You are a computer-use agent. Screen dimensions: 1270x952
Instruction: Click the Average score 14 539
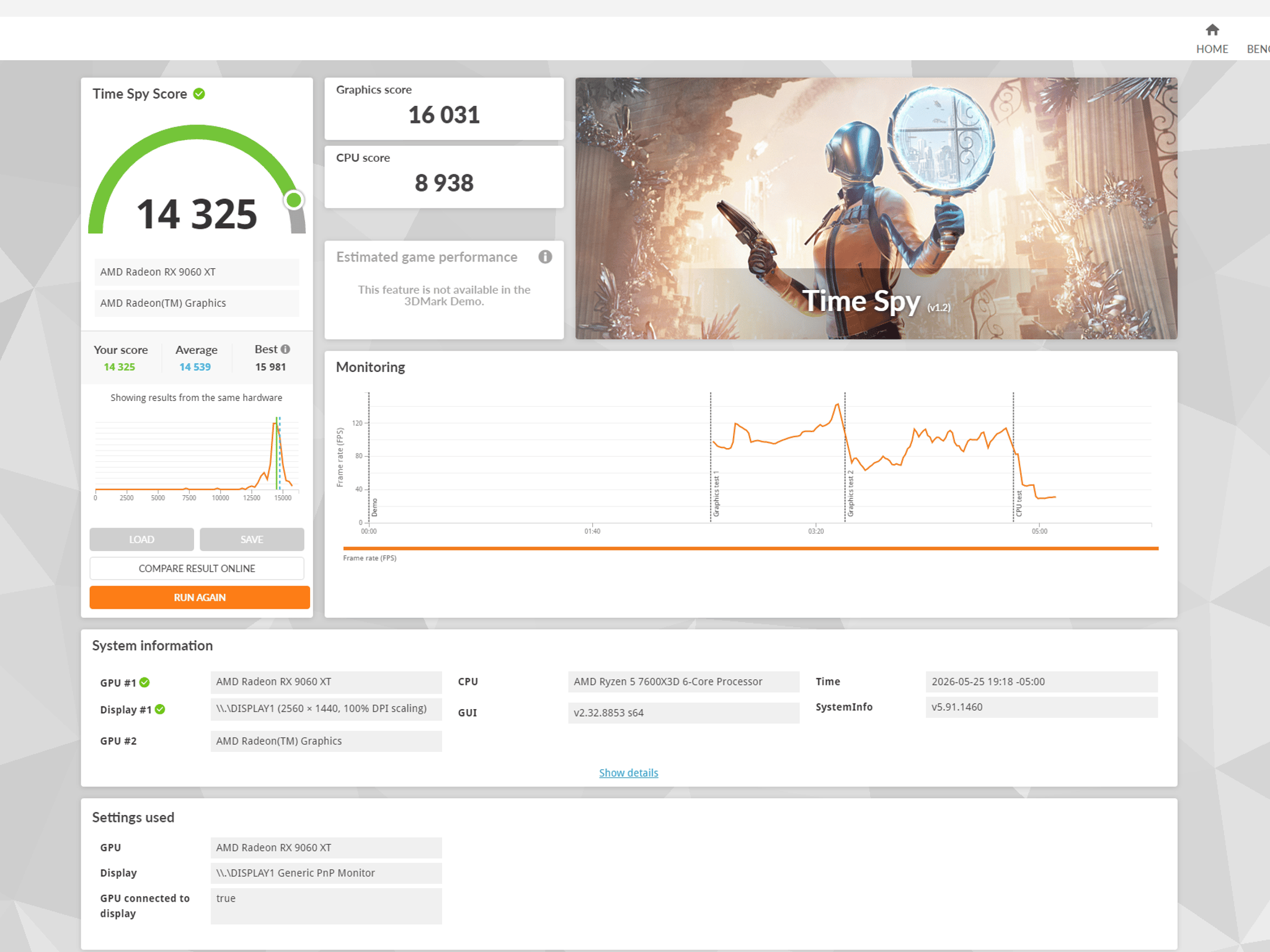coord(195,367)
